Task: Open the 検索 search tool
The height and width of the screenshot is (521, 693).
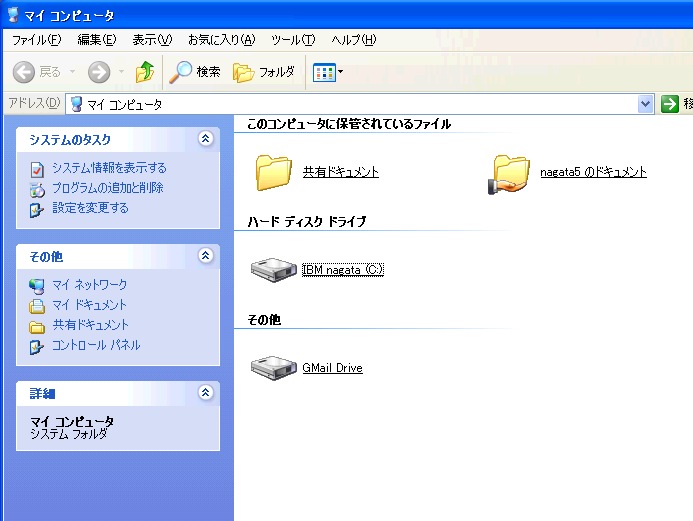Action: point(195,72)
